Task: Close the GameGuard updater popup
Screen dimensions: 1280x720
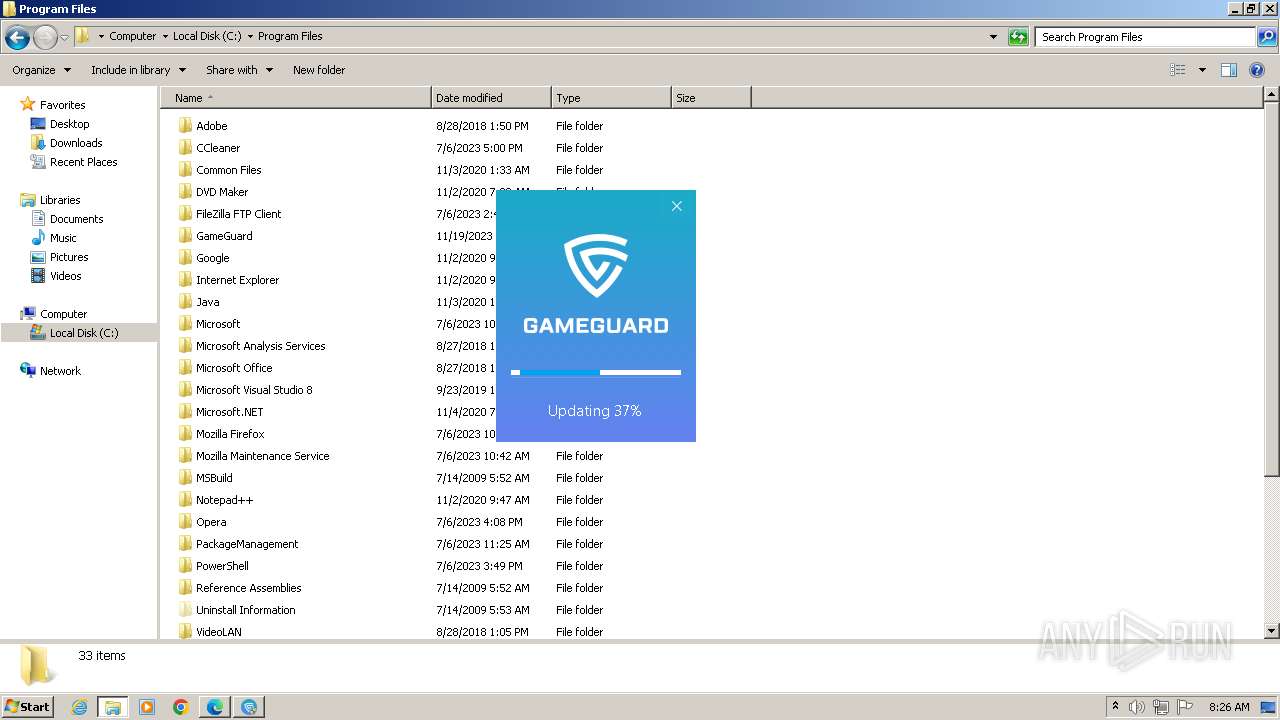Action: point(676,206)
